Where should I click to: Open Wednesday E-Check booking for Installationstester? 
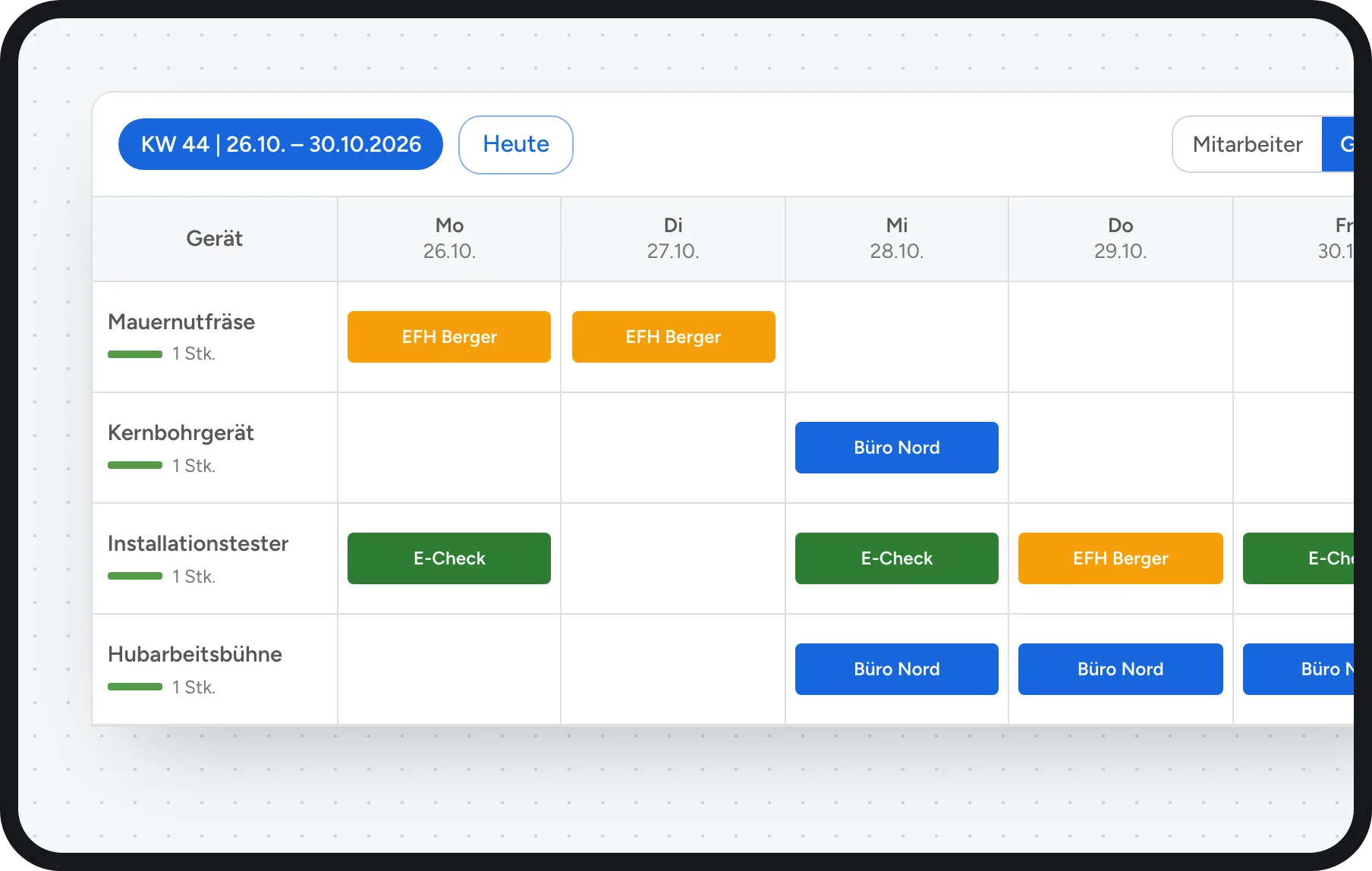point(897,558)
